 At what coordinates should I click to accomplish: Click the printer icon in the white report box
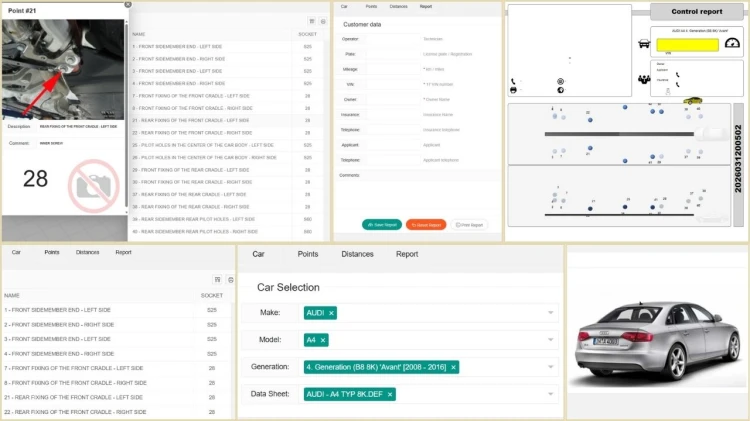pos(513,90)
